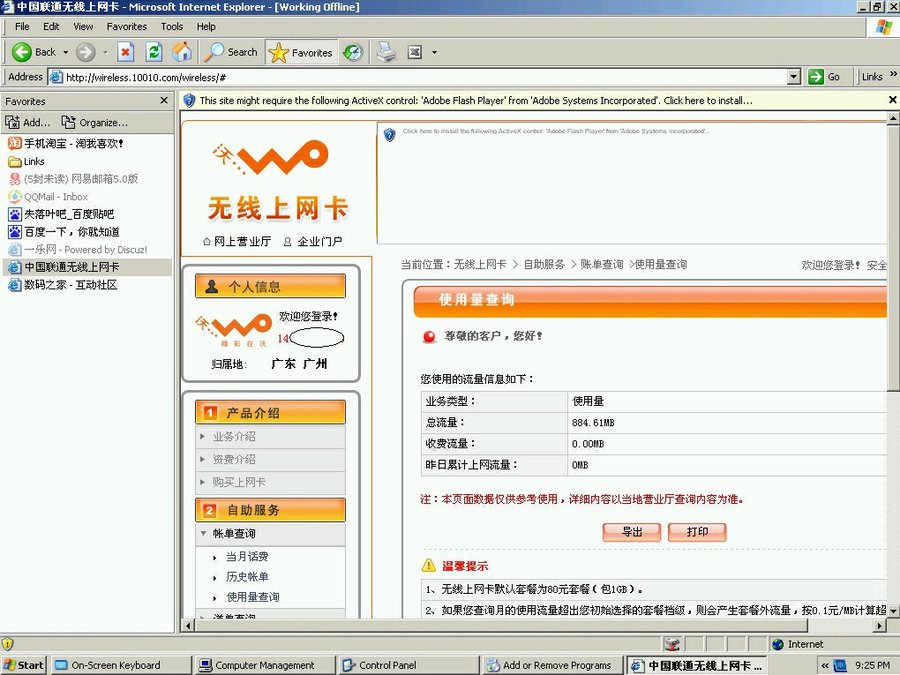This screenshot has height=675, width=900.
Task: Toggle the Favorites toolbar button
Action: point(301,52)
